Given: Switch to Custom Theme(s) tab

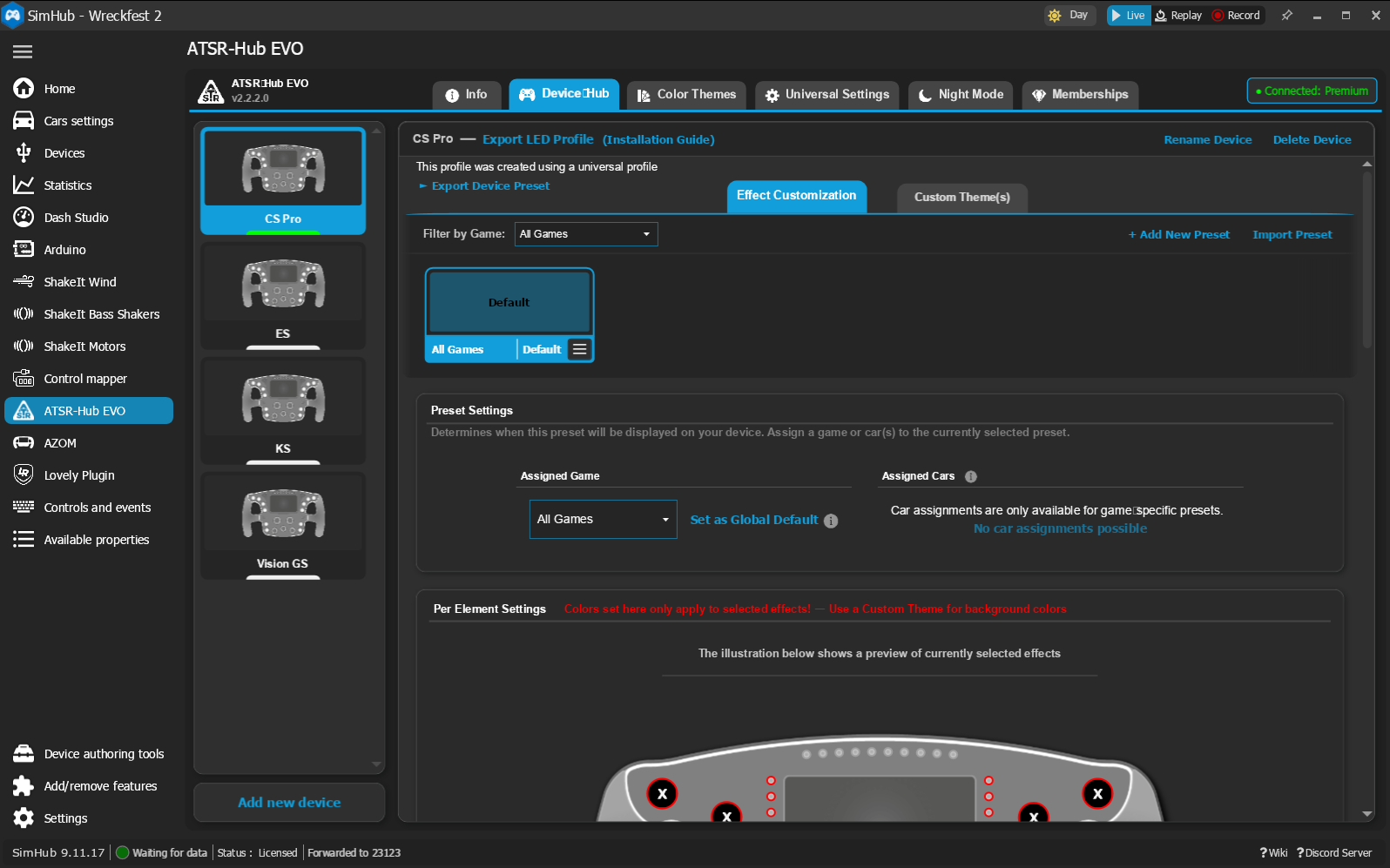Looking at the screenshot, I should pyautogui.click(x=962, y=198).
